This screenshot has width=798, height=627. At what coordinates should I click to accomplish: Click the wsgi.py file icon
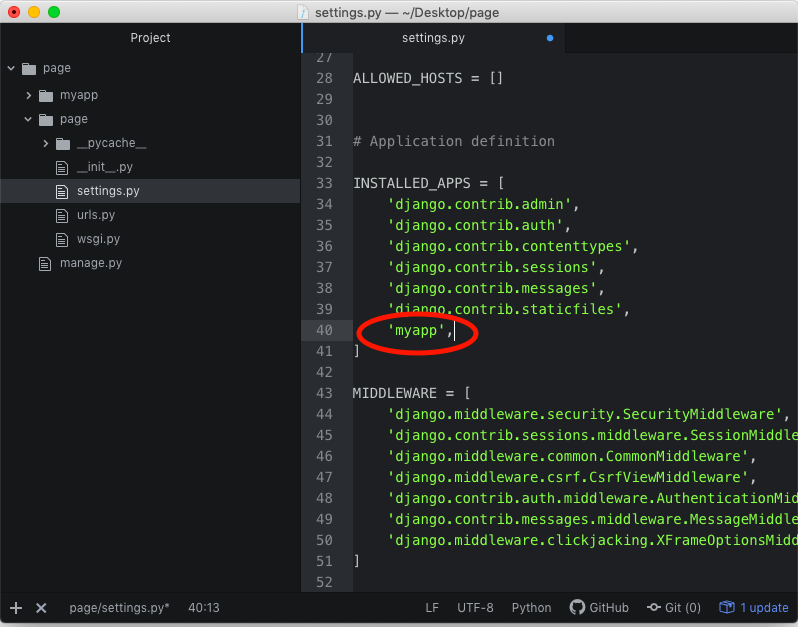click(x=62, y=239)
